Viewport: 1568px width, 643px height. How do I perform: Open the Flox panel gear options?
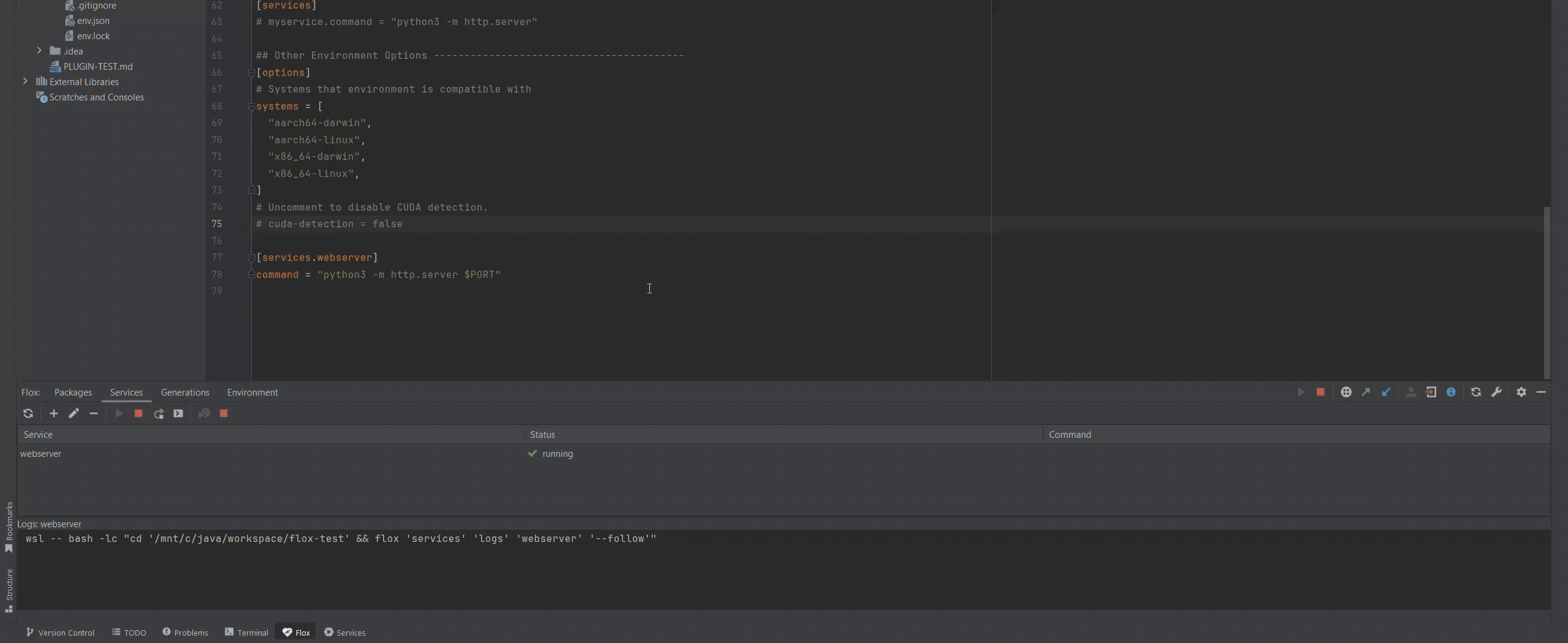[x=1521, y=392]
